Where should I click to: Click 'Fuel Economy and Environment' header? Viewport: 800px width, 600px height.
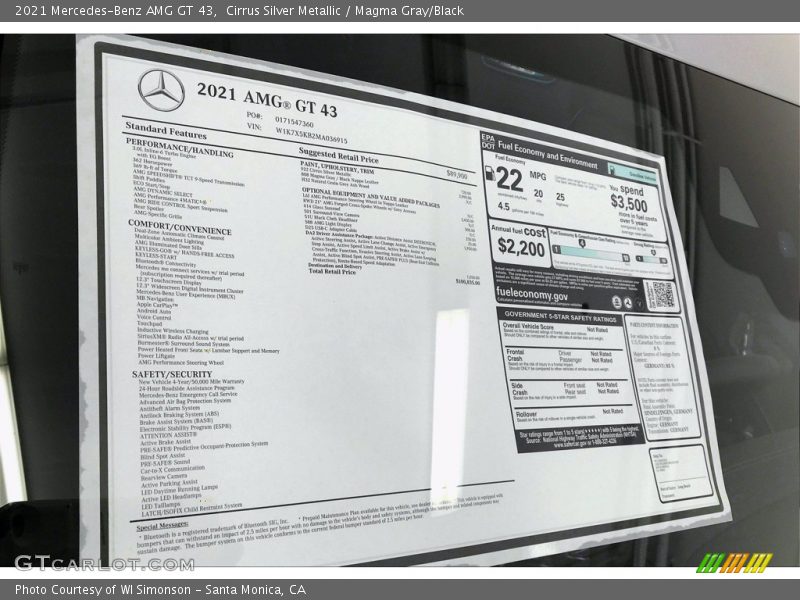[x=547, y=154]
